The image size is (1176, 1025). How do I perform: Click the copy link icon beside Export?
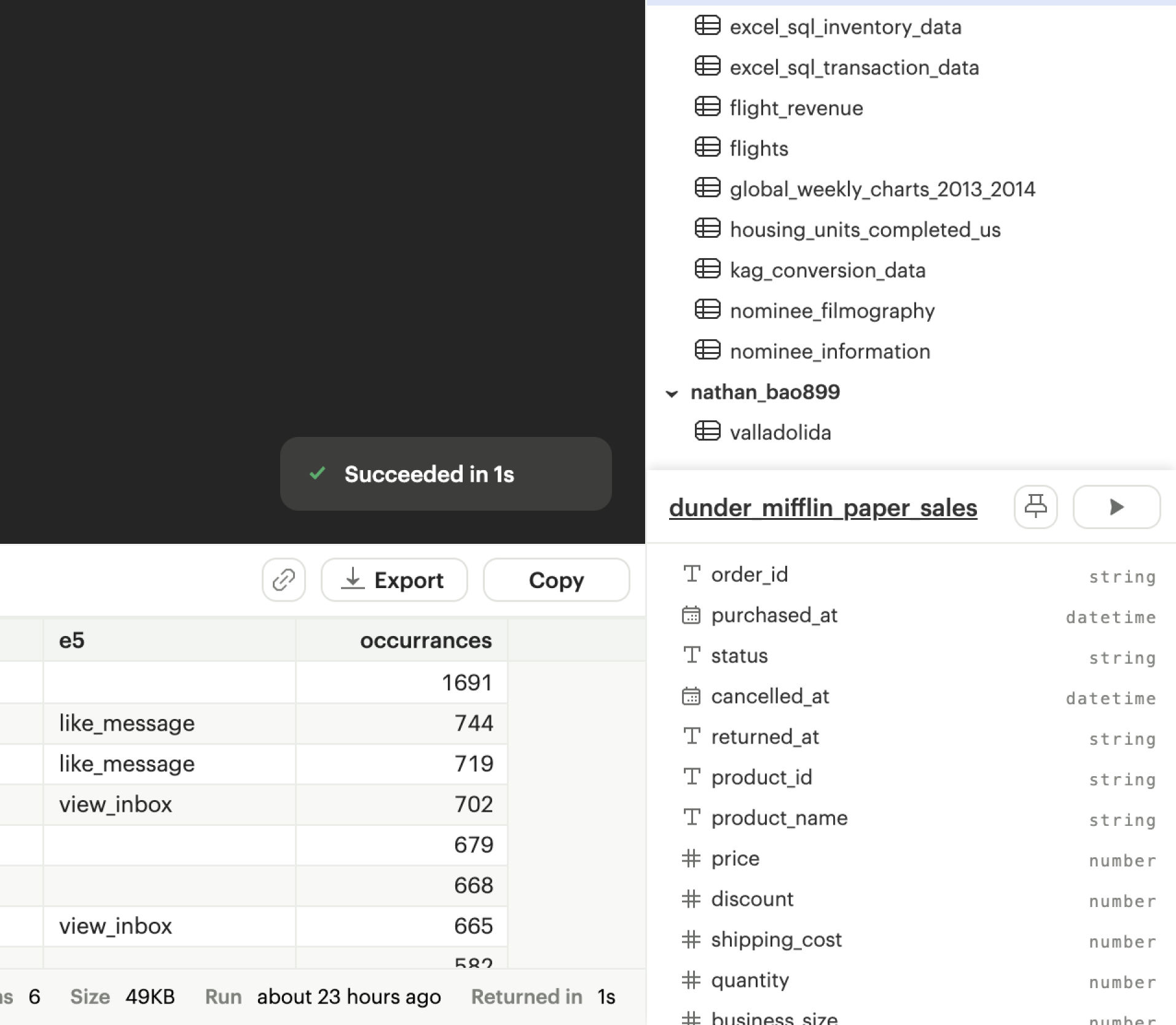point(283,579)
